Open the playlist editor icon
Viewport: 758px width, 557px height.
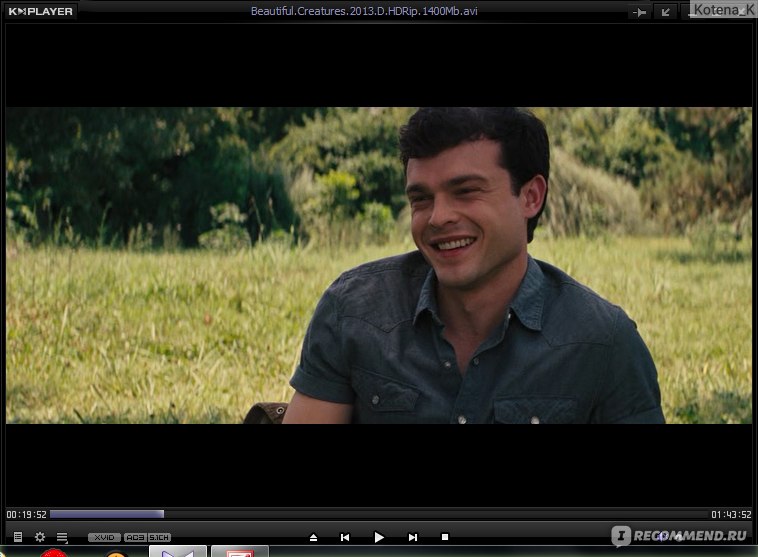(x=18, y=537)
